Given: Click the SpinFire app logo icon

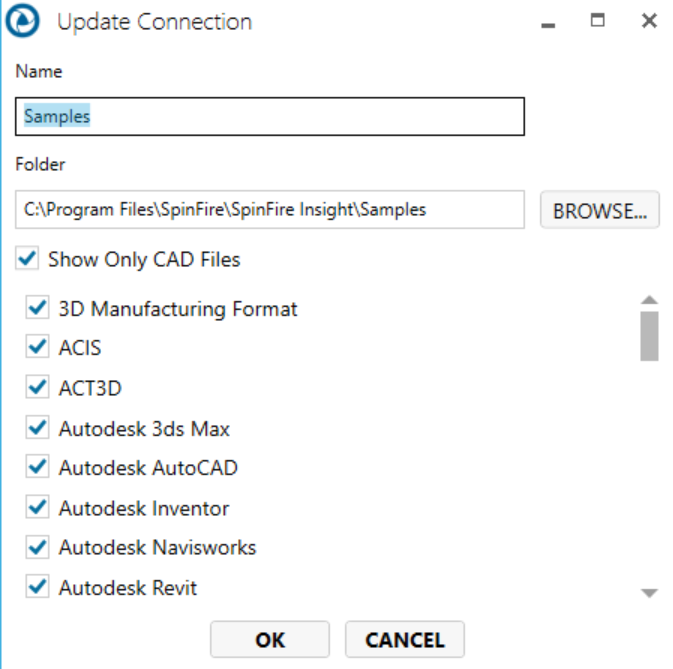Looking at the screenshot, I should point(26,22).
